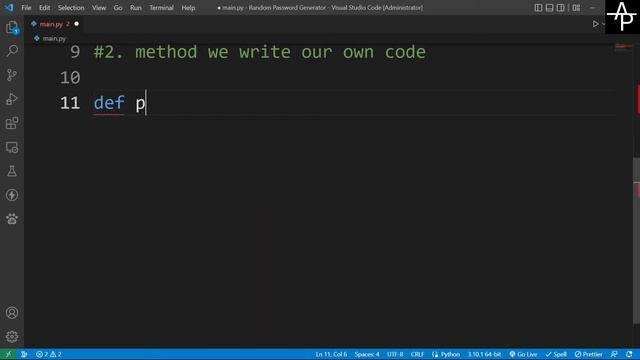This screenshot has height=360, width=640.
Task: Toggle Spell checker in status bar
Action: pos(556,354)
